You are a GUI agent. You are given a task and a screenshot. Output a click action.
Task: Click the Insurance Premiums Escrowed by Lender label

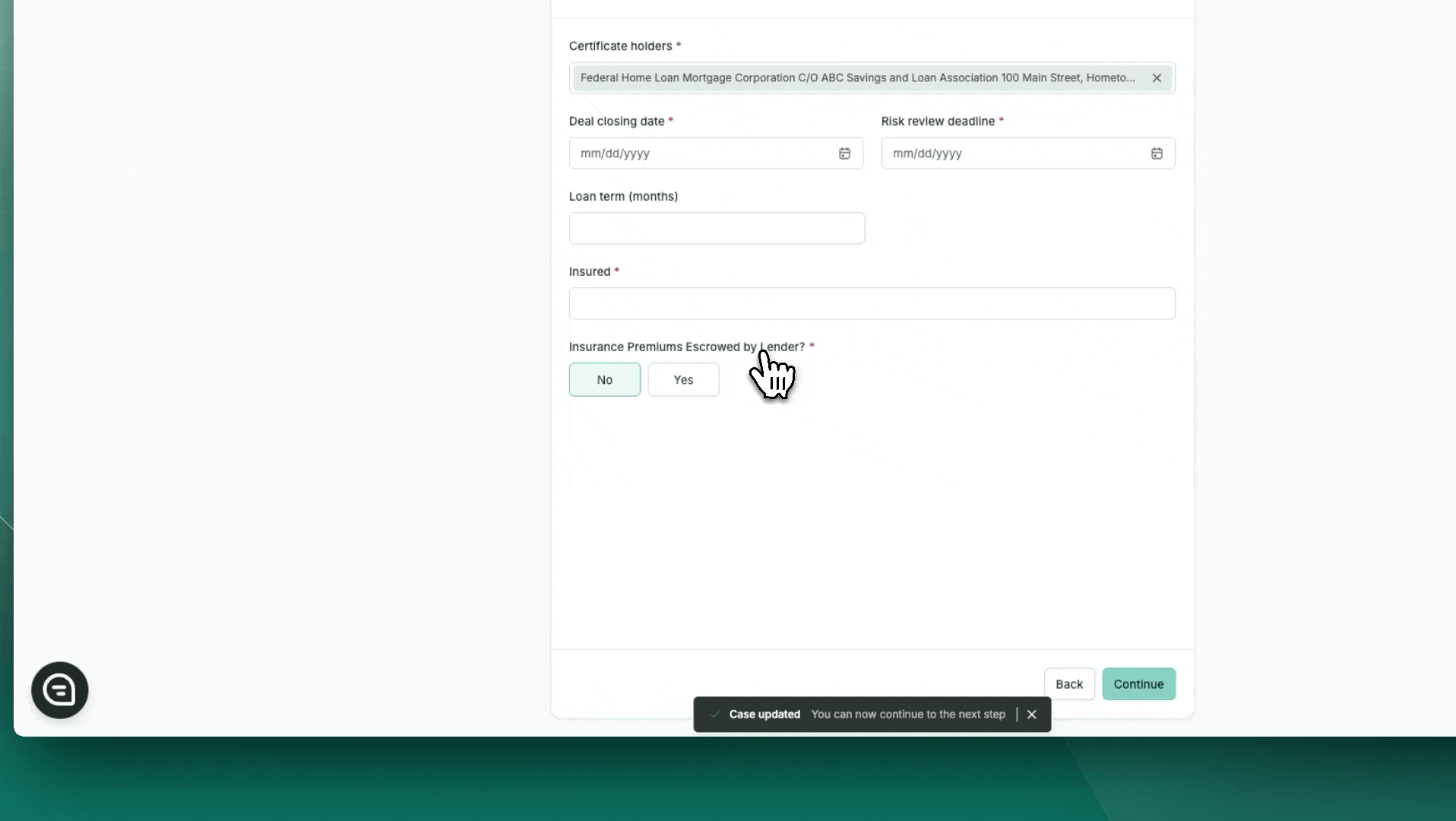pyautogui.click(x=686, y=347)
